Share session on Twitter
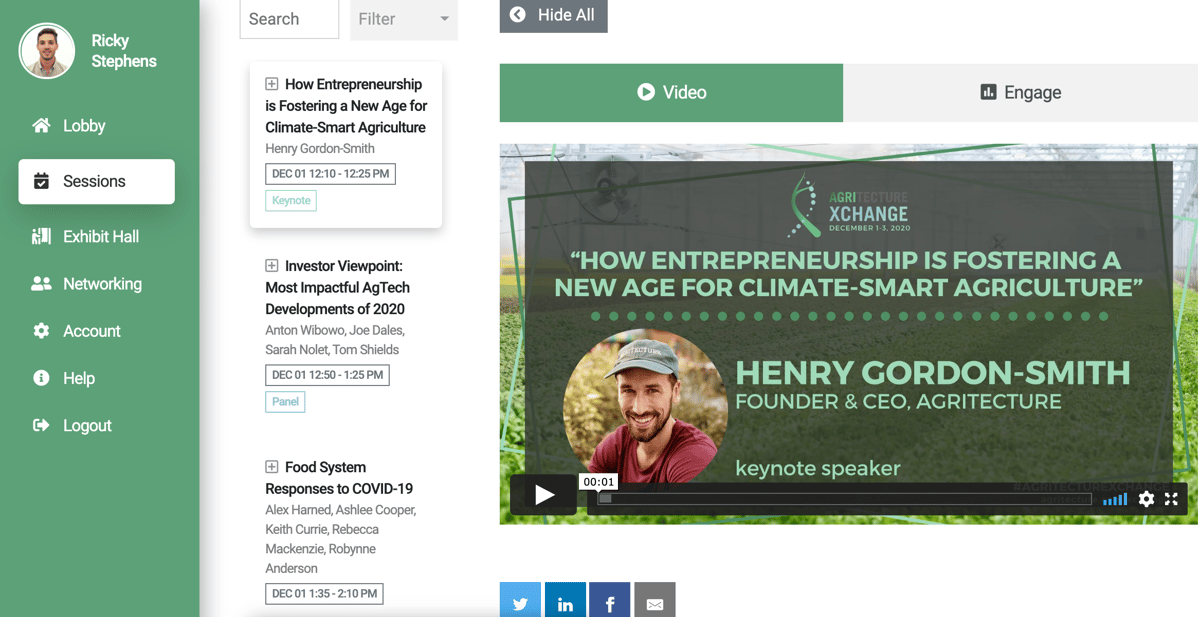 (520, 601)
